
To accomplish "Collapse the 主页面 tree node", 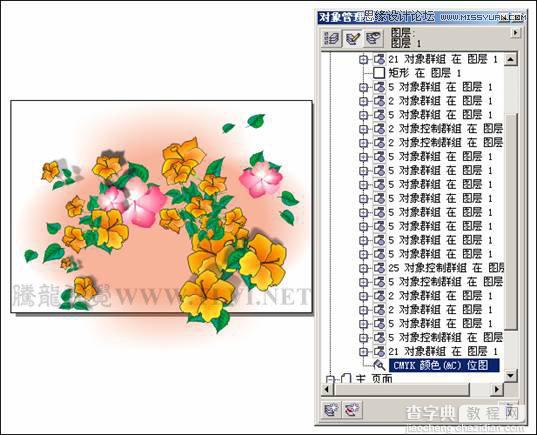I will (329, 379).
